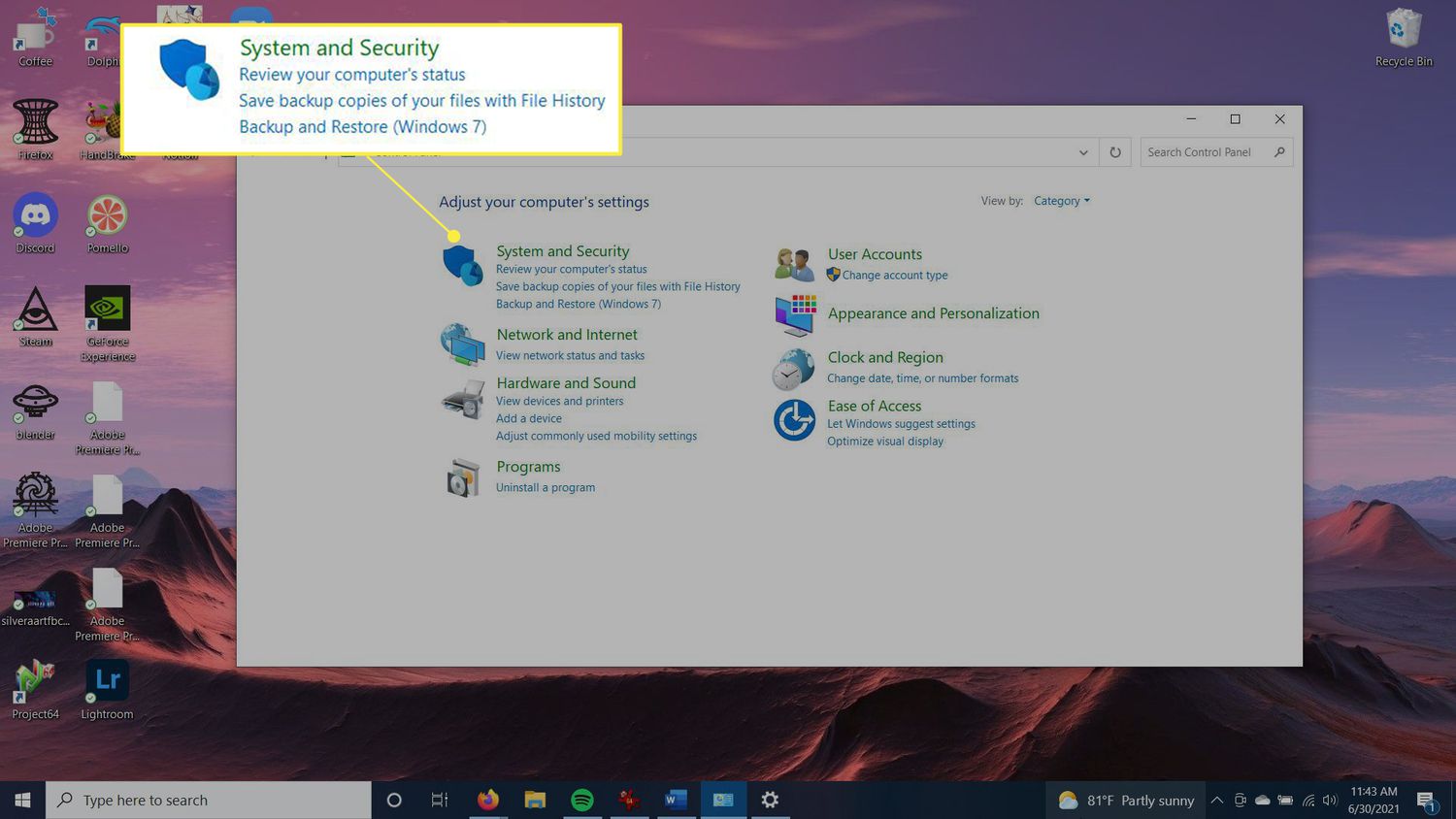Open Appearance and Personalization monitor icon
The width and height of the screenshot is (1456, 819).
pos(795,314)
